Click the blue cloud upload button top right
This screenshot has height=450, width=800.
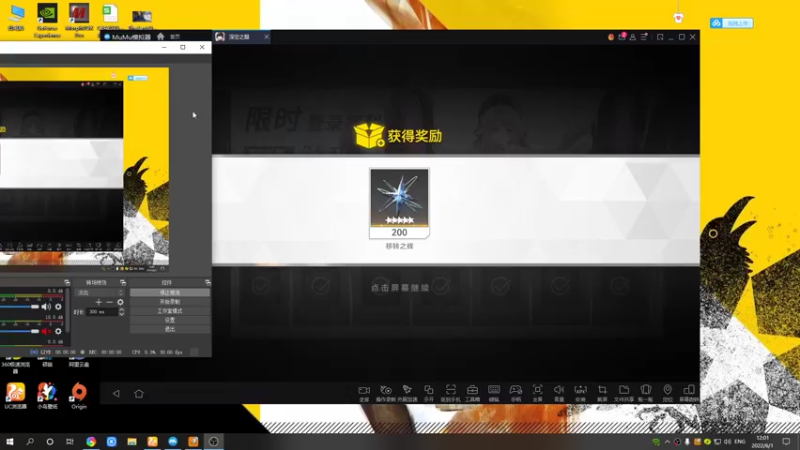732,23
